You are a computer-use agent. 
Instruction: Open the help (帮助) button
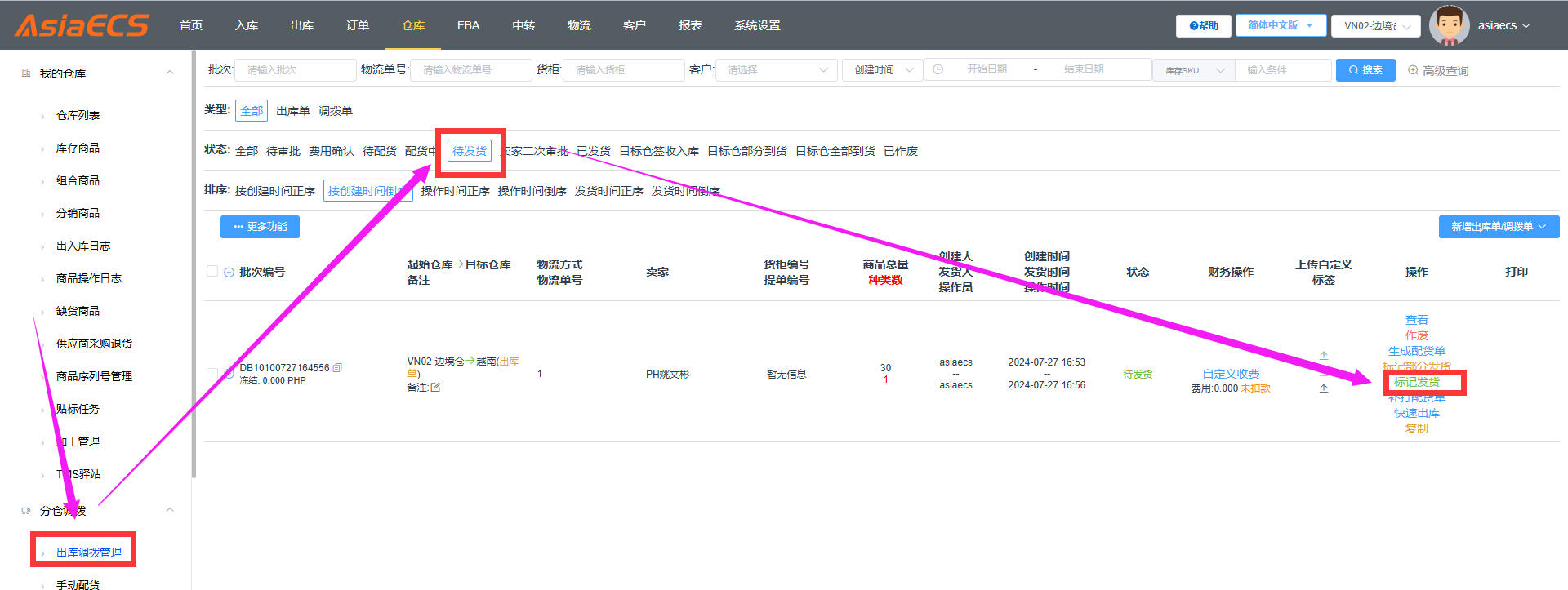click(x=1203, y=26)
